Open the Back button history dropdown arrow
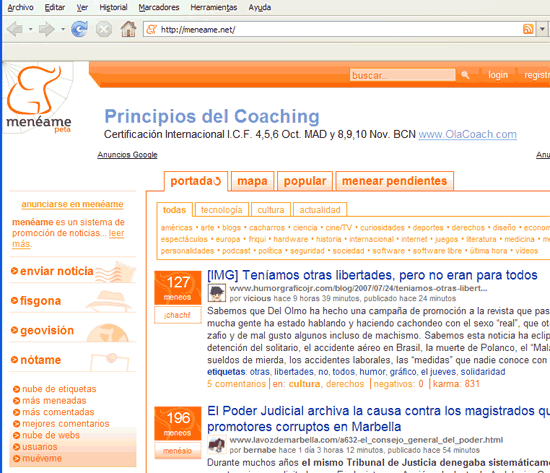This screenshot has height=473, width=550. [x=31, y=29]
